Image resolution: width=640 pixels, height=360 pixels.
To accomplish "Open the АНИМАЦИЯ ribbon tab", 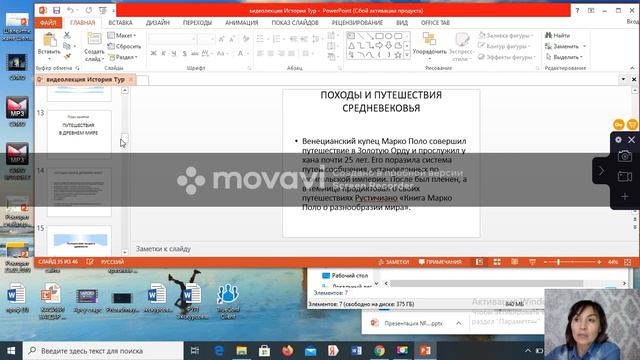I will [x=242, y=23].
